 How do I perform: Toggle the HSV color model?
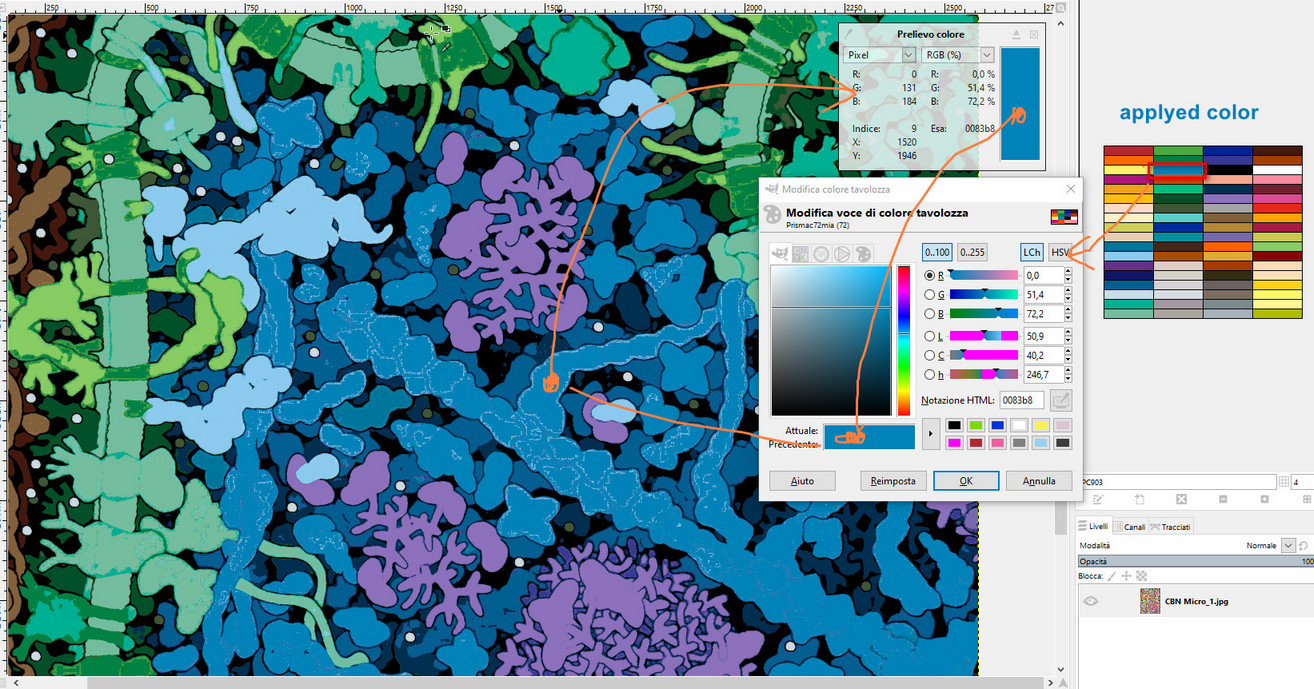coord(1059,252)
